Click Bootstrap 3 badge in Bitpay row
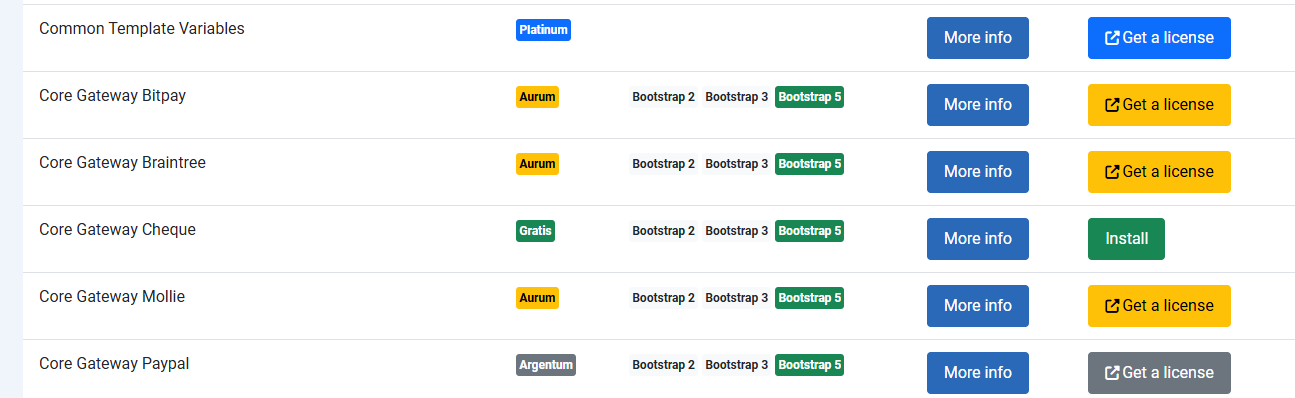Image resolution: width=1295 pixels, height=398 pixels. [737, 97]
